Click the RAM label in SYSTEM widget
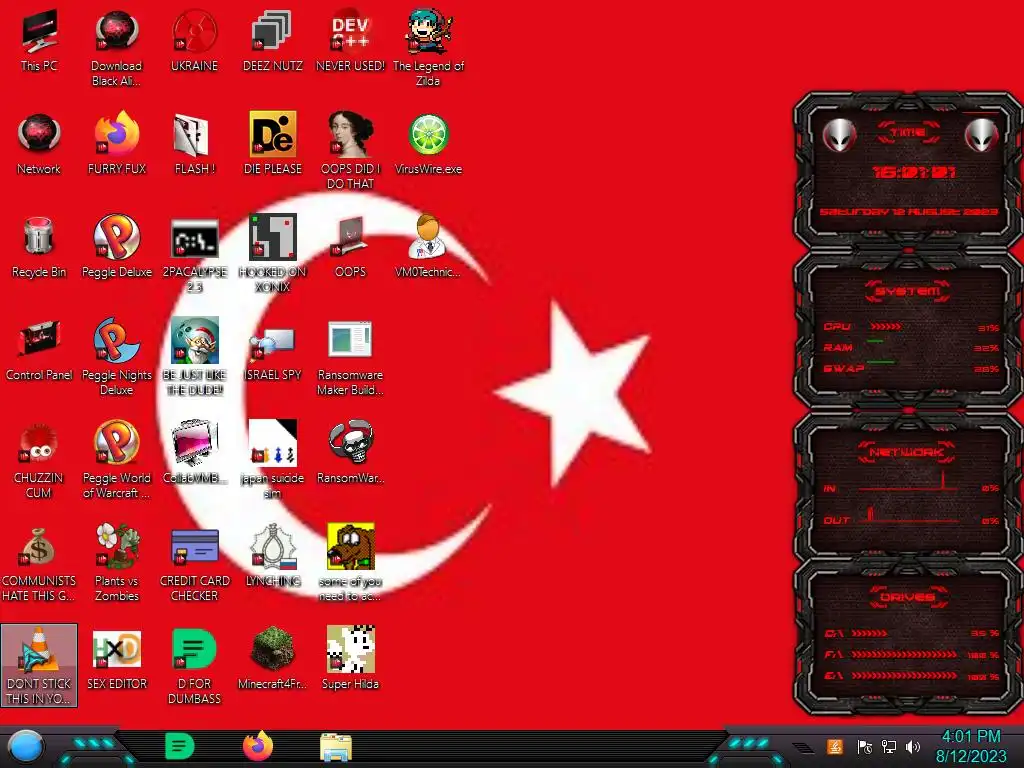 pos(838,347)
